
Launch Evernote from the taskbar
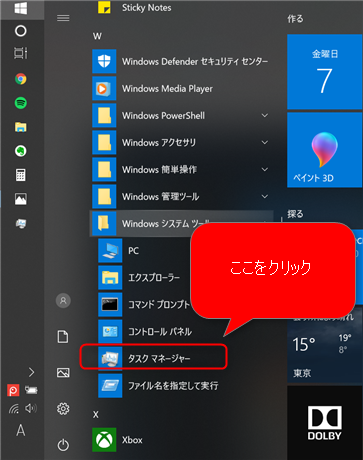pyautogui.click(x=21, y=151)
